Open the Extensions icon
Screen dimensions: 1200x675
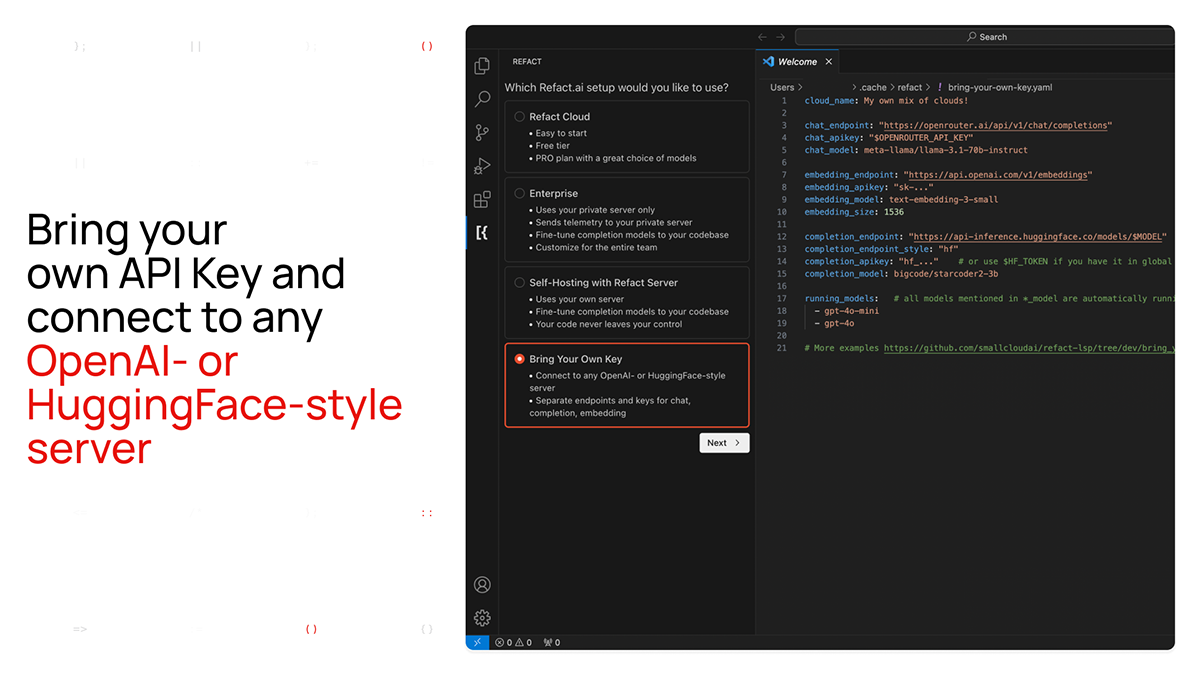tap(482, 199)
